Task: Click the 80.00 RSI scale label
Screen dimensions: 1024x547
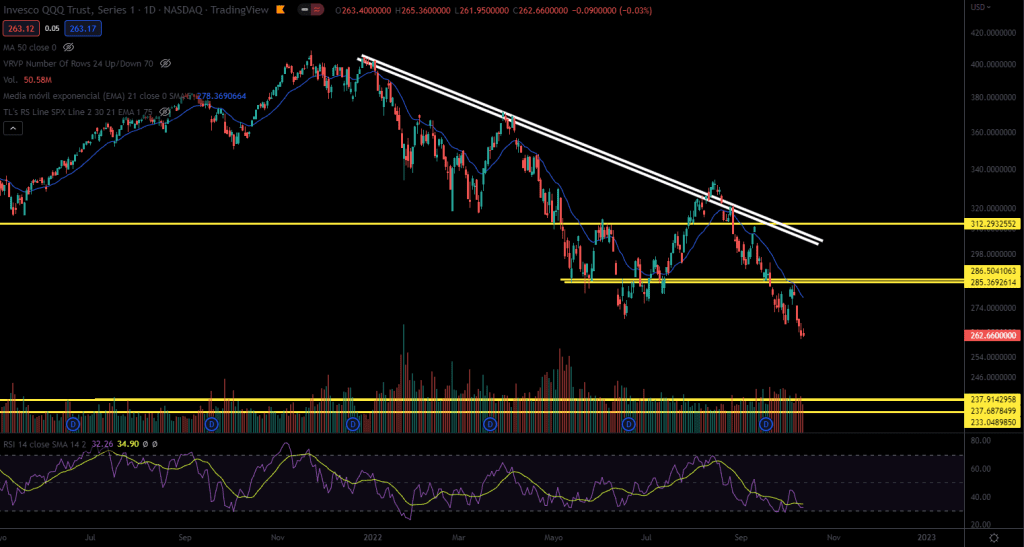Action: [982, 441]
